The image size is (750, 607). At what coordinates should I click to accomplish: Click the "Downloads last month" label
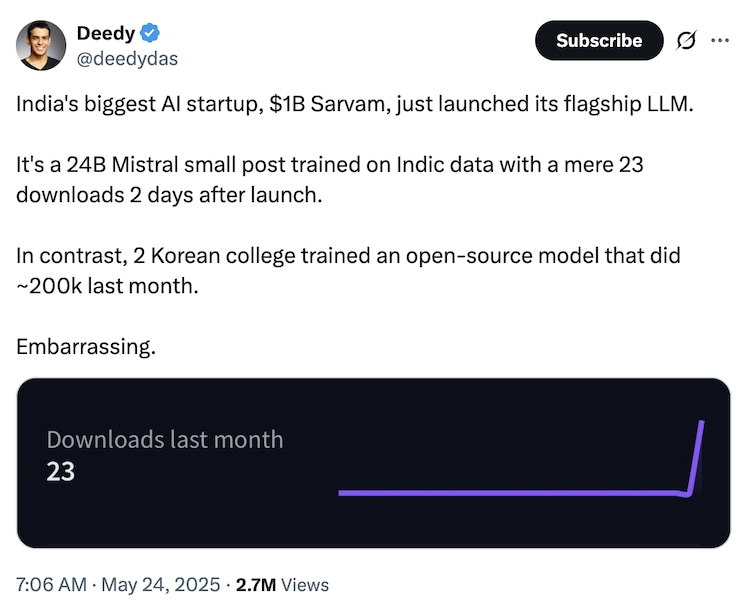click(x=165, y=439)
